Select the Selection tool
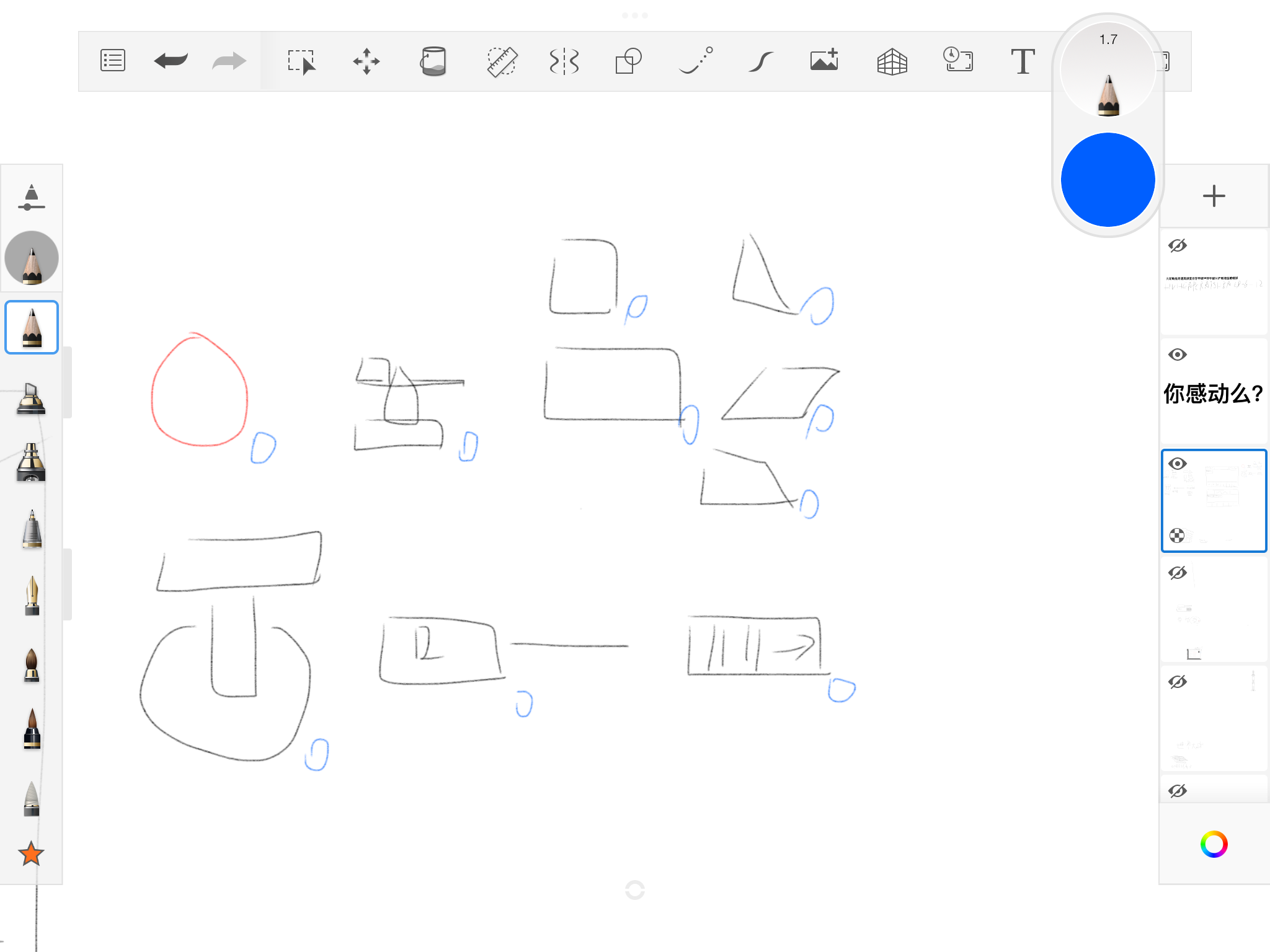Viewport: 1270px width, 952px height. tap(302, 61)
